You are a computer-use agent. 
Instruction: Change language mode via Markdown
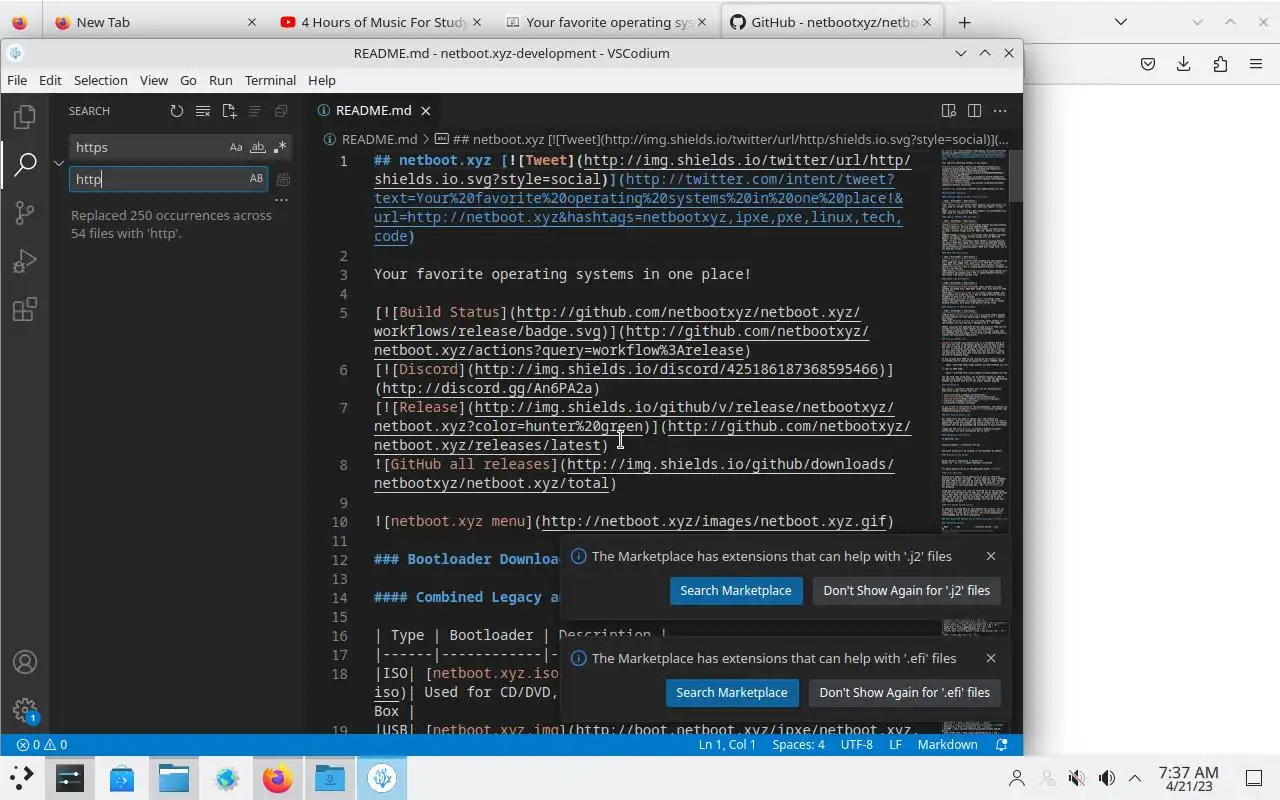947,745
